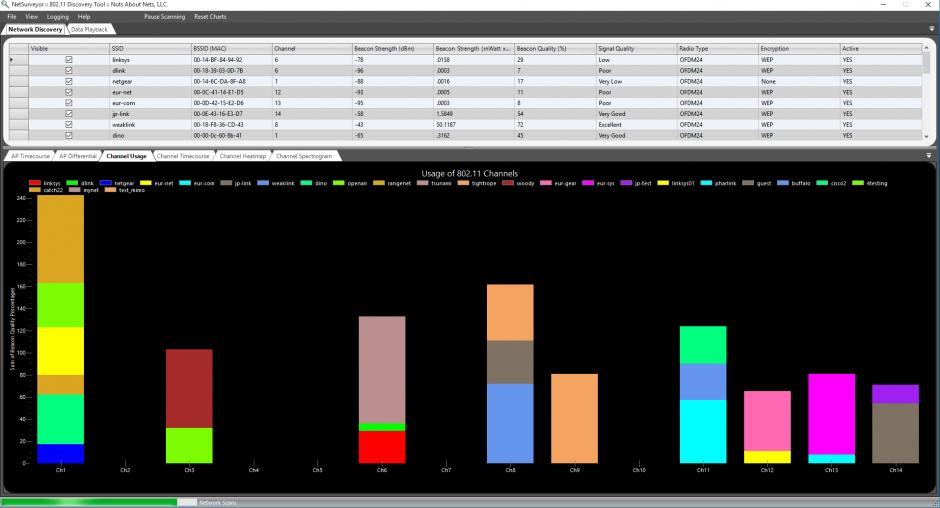Screen dimensions: 940x508
Task: Click Pause Scanning
Action: pyautogui.click(x=164, y=17)
